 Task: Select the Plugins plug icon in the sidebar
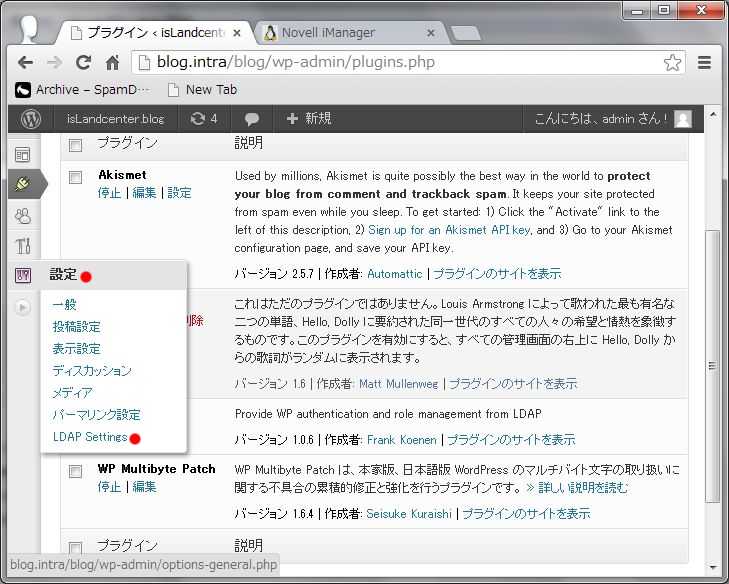(22, 185)
